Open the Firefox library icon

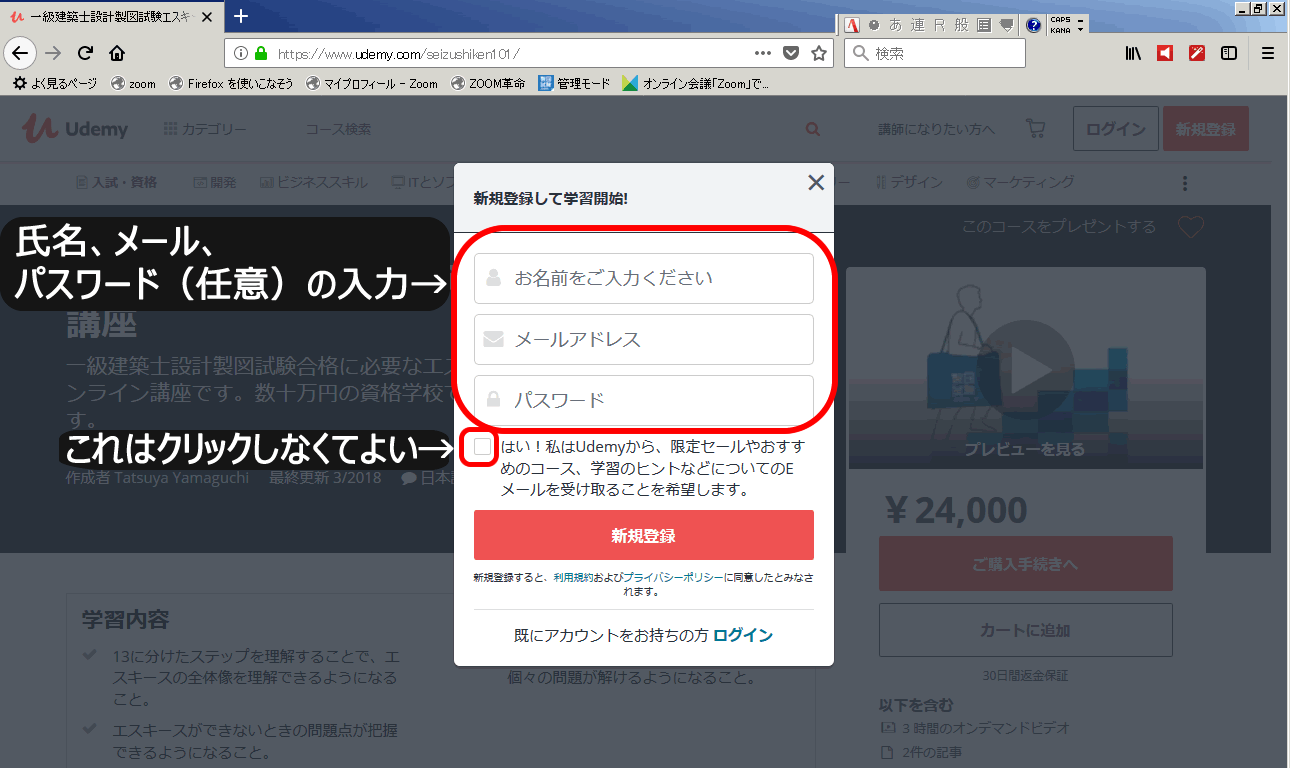point(1133,53)
